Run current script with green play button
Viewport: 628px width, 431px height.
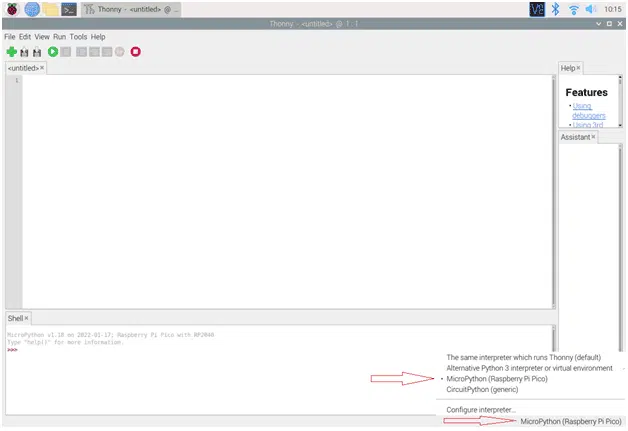point(53,52)
